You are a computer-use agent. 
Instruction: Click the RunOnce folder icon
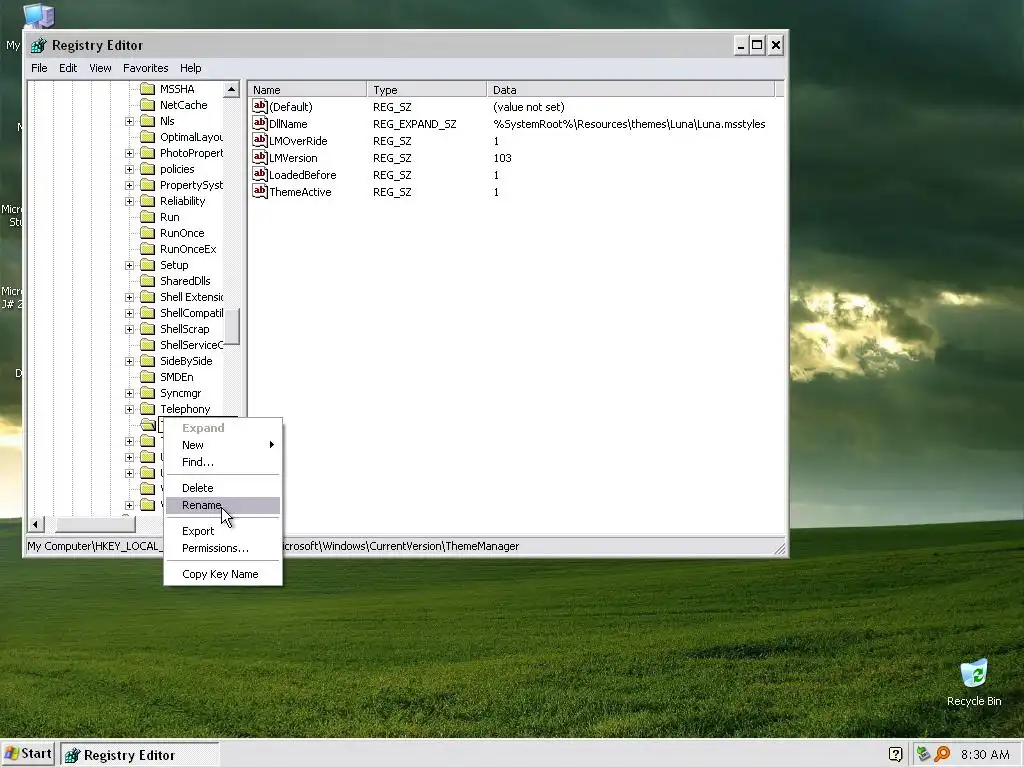pos(148,232)
